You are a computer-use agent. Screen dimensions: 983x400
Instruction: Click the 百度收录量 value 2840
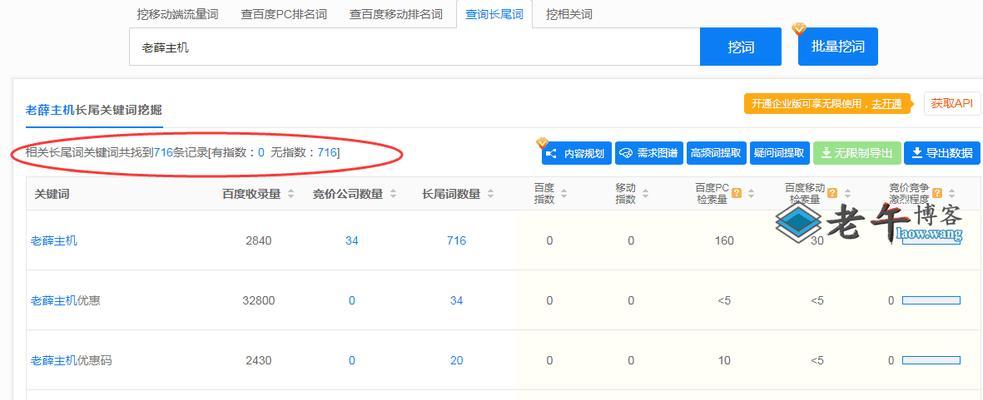(x=259, y=240)
